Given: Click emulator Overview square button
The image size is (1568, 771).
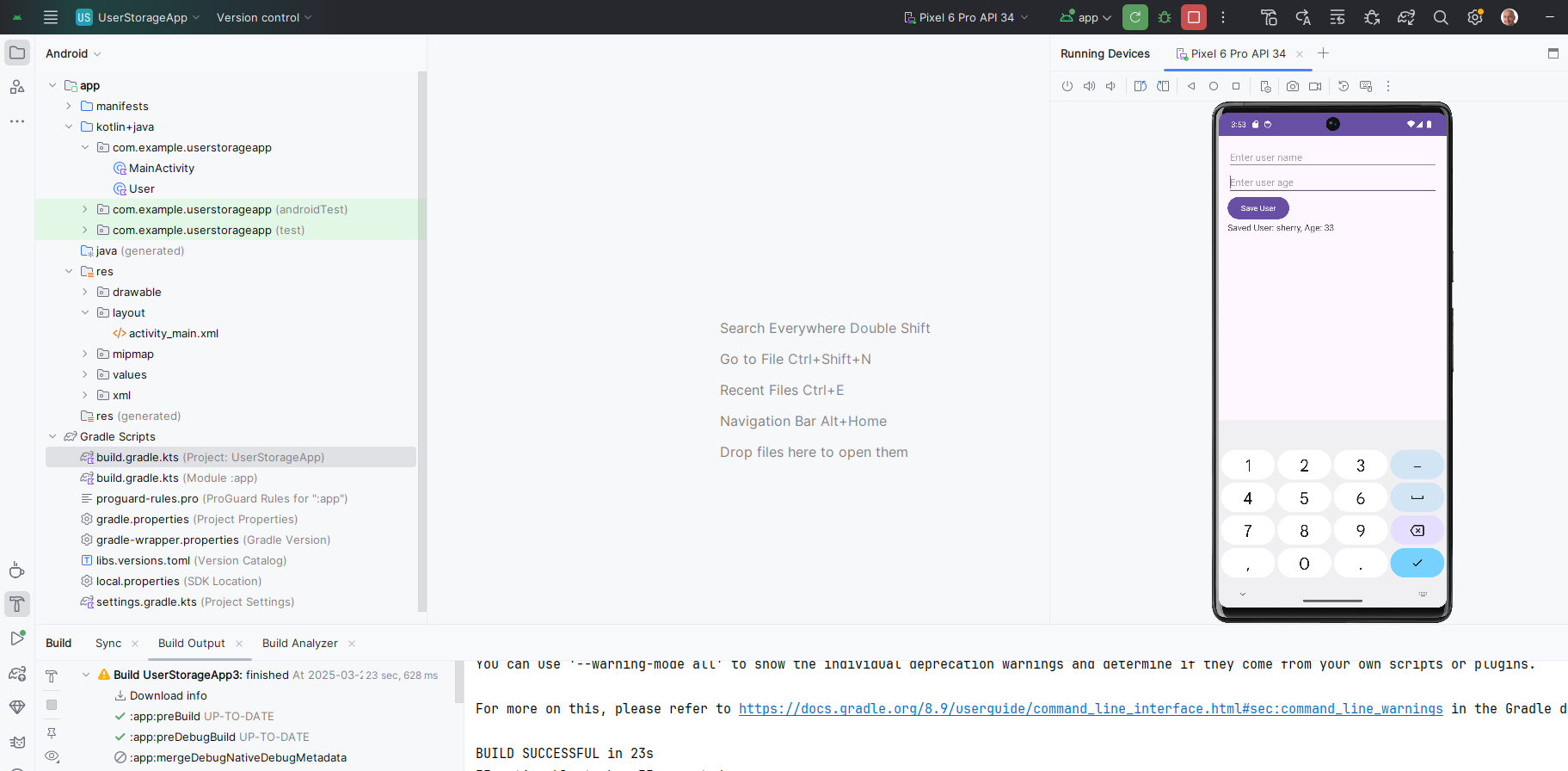Looking at the screenshot, I should 1236,86.
